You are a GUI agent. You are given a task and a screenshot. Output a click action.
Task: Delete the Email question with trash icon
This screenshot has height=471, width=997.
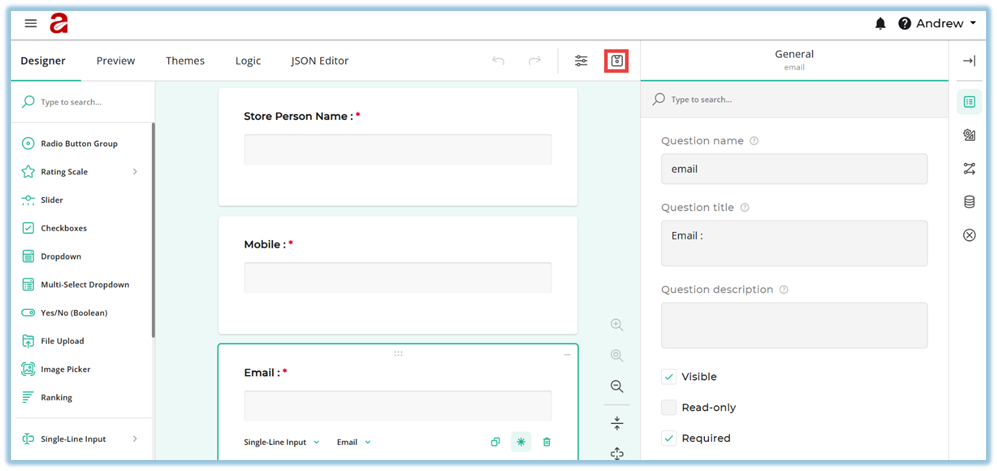[547, 442]
